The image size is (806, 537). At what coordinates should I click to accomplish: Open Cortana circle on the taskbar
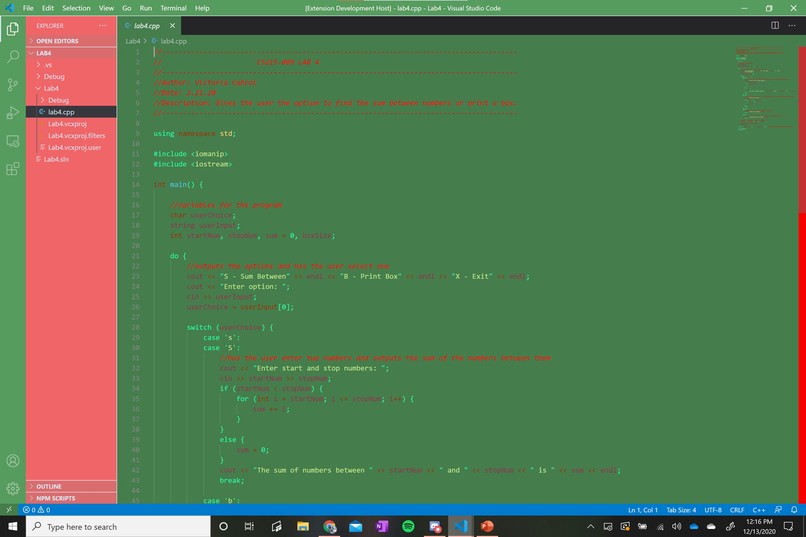[x=223, y=526]
